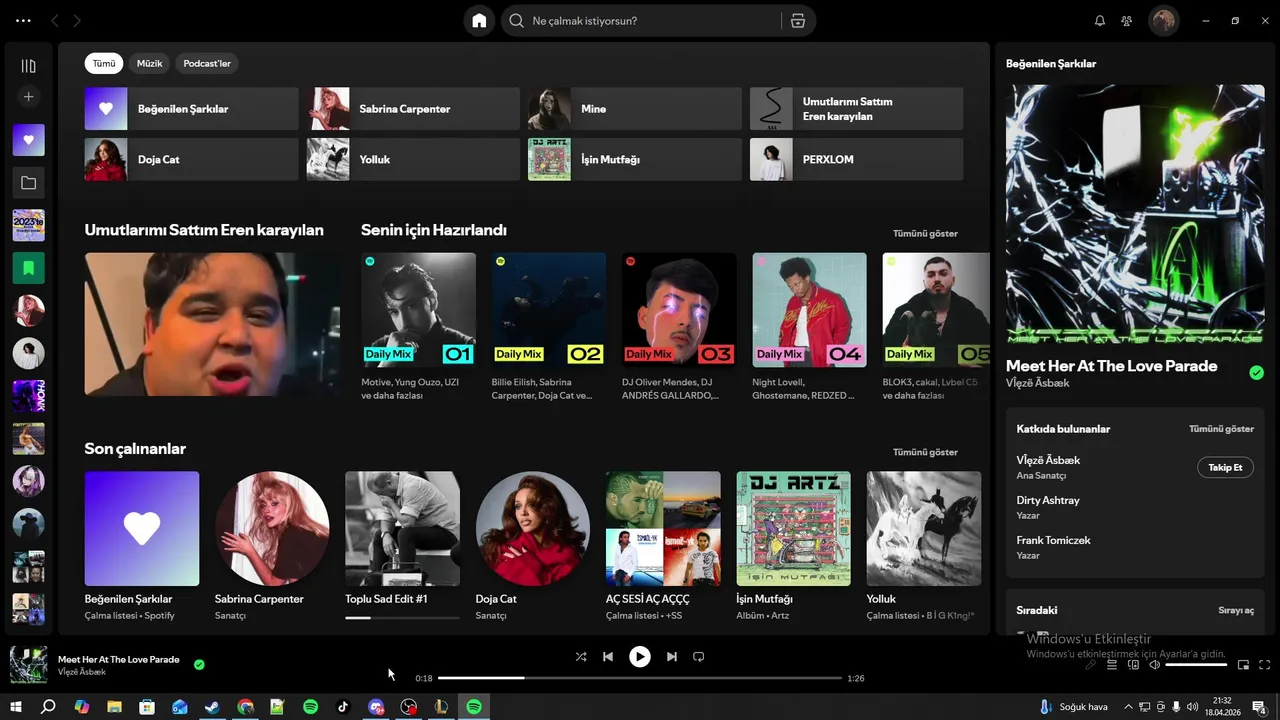1280x720 pixels.
Task: Open Sabrina Carpenter shortcut tile
Action: click(413, 109)
